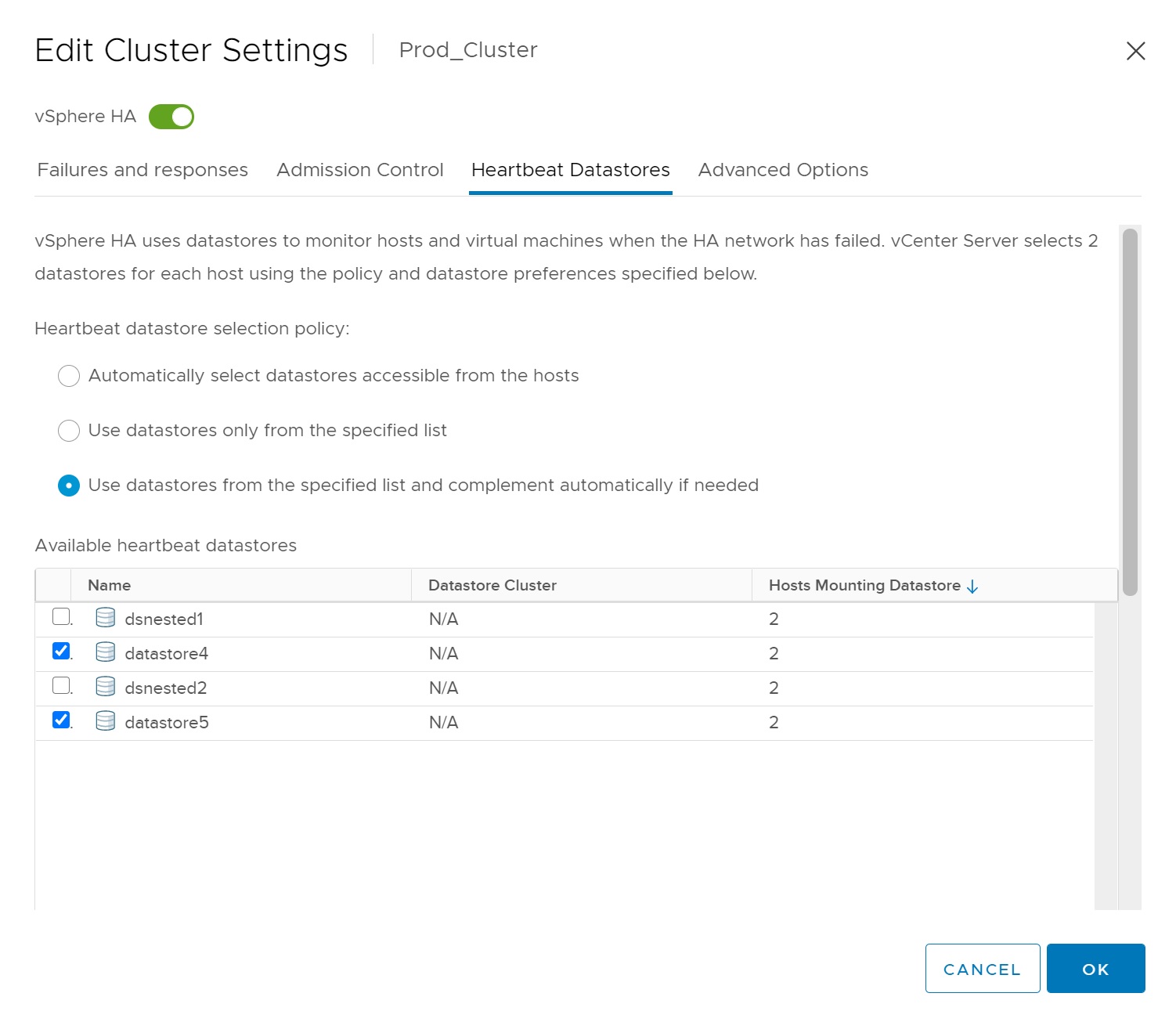Image resolution: width=1176 pixels, height=1022 pixels.
Task: Click the dialog's vertical scrollbar
Action: tap(1129, 412)
